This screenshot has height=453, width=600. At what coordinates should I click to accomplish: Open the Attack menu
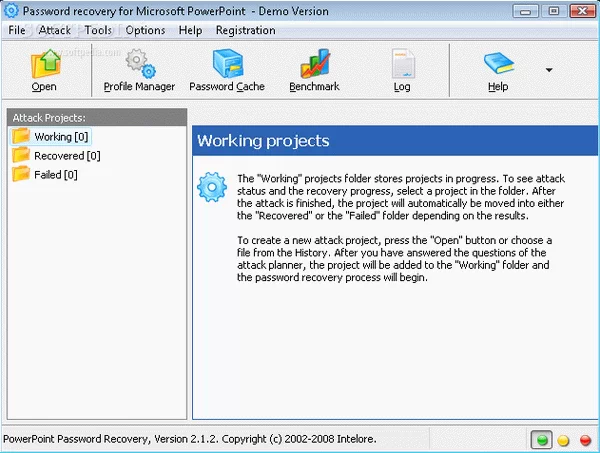[55, 30]
